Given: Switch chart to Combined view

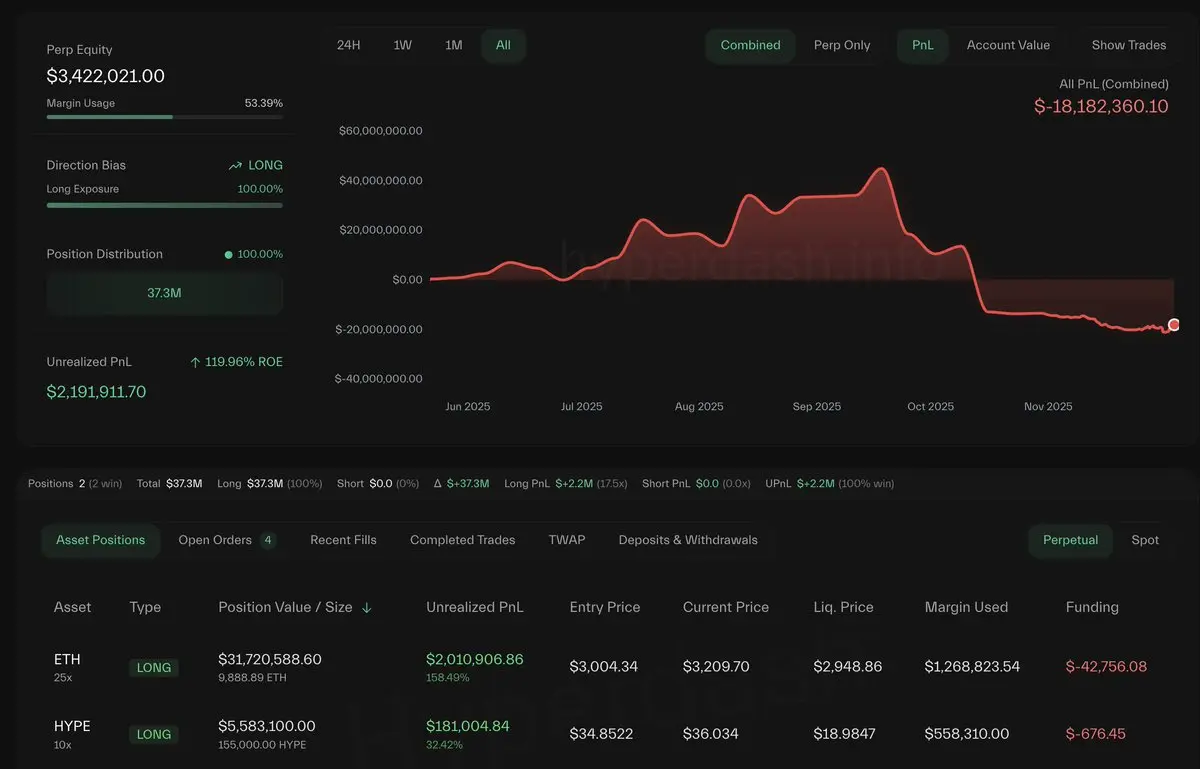Looking at the screenshot, I should click(x=750, y=45).
